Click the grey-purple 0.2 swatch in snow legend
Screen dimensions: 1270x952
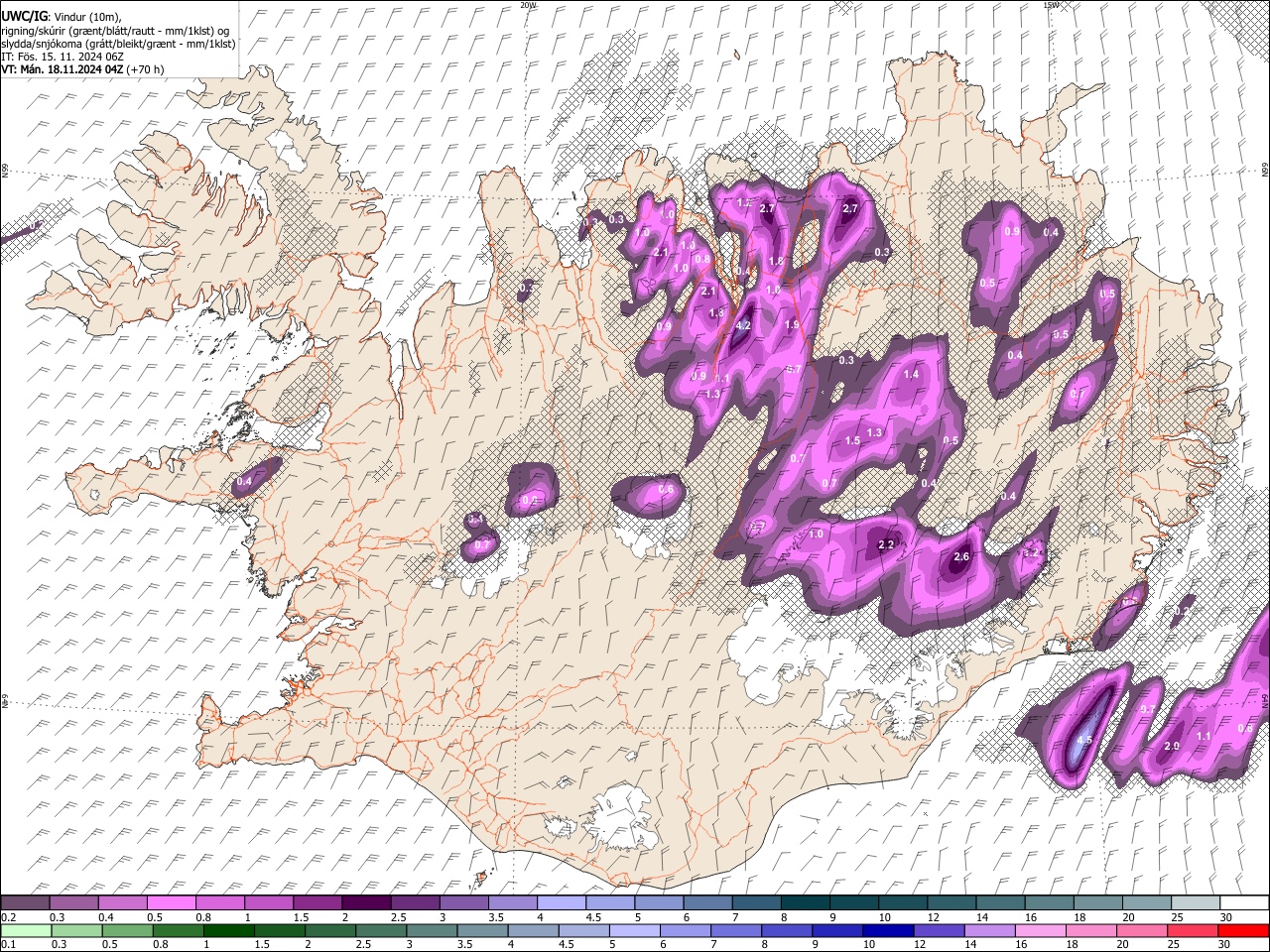click(26, 903)
